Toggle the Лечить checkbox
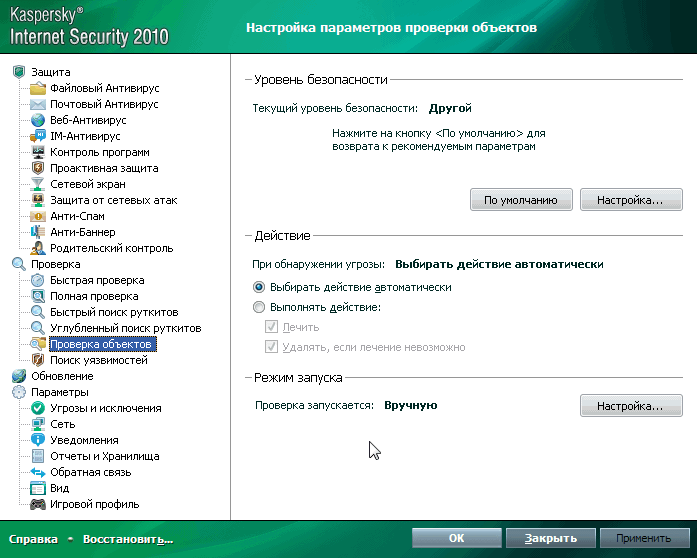697x558 pixels. point(271,327)
